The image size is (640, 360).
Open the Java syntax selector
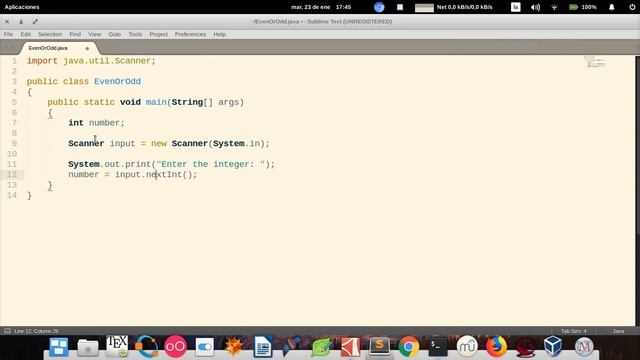coord(618,331)
